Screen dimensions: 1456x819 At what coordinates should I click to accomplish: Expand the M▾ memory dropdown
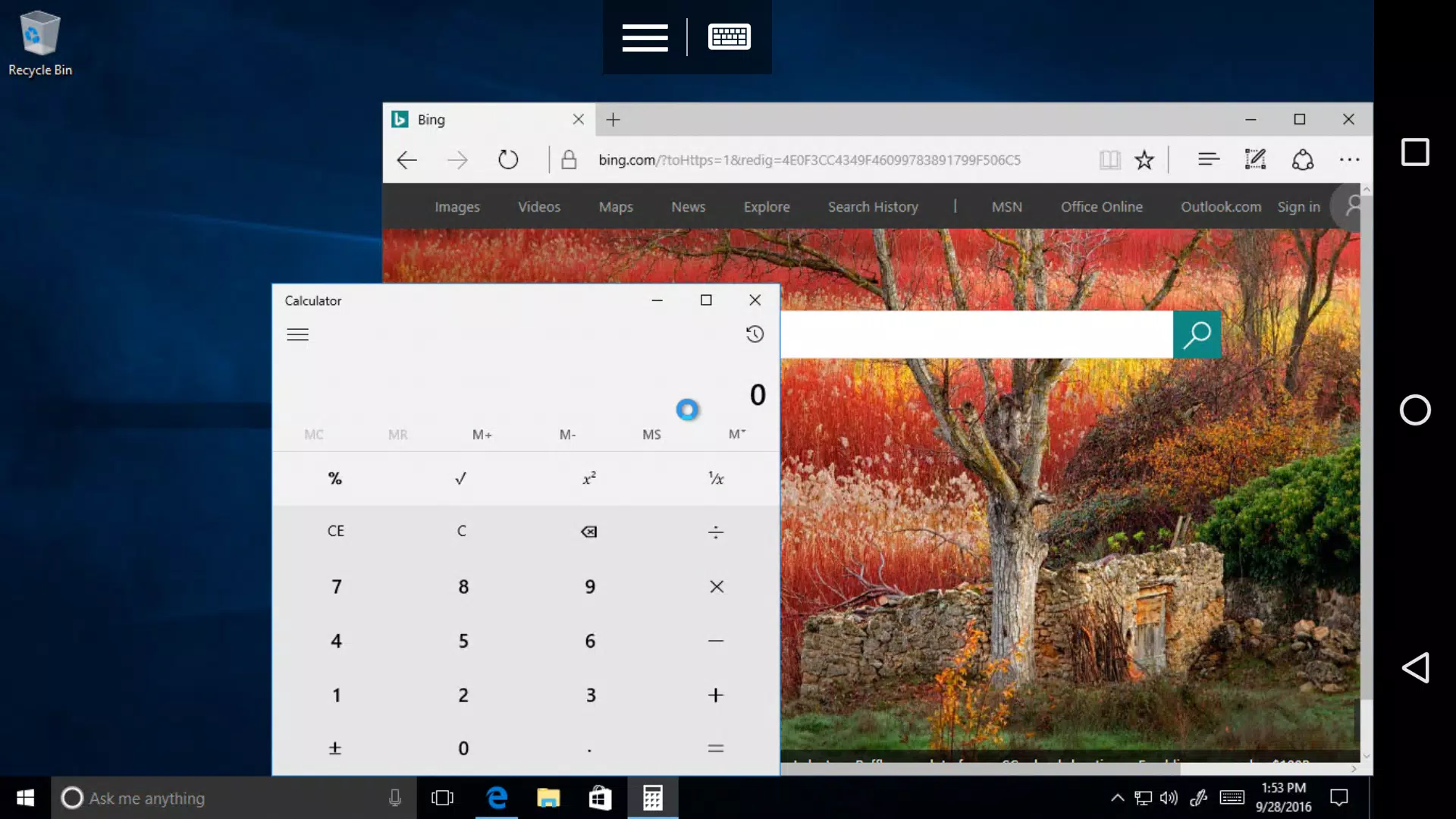[738, 434]
